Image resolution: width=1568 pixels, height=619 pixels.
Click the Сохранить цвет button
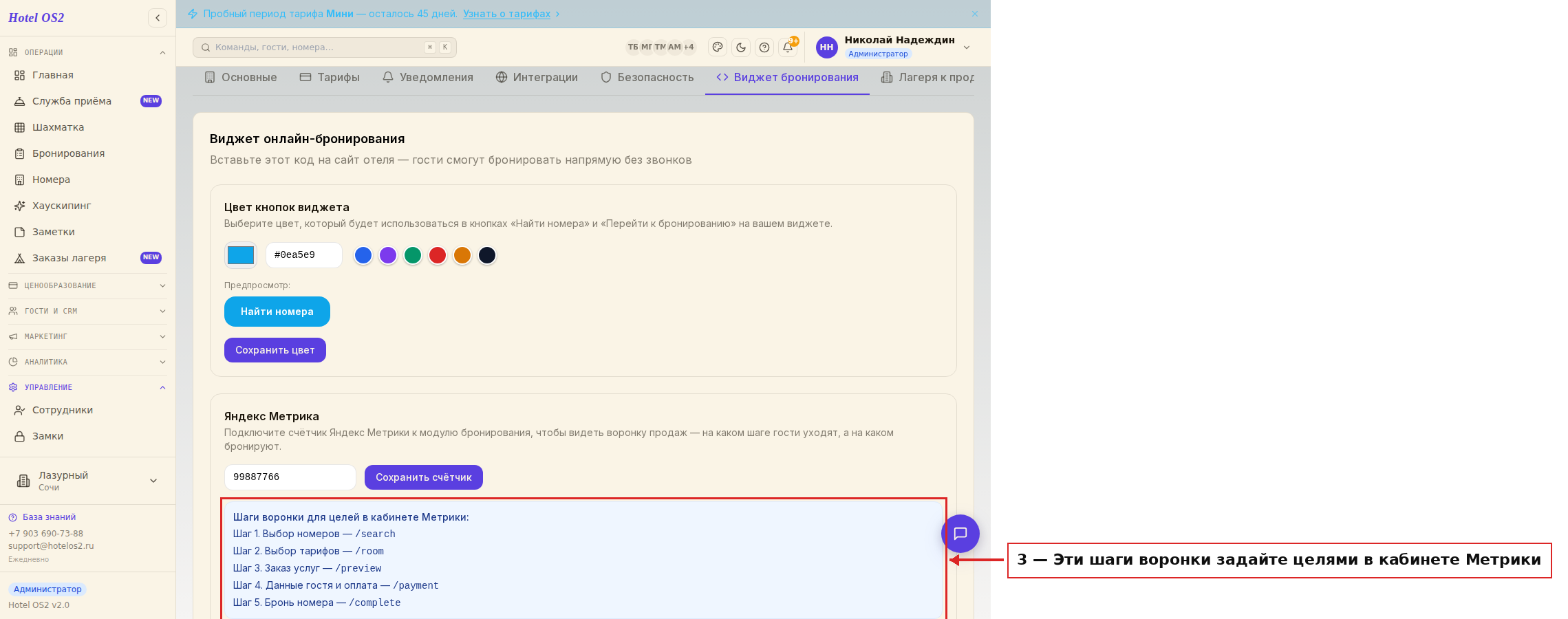coord(275,350)
